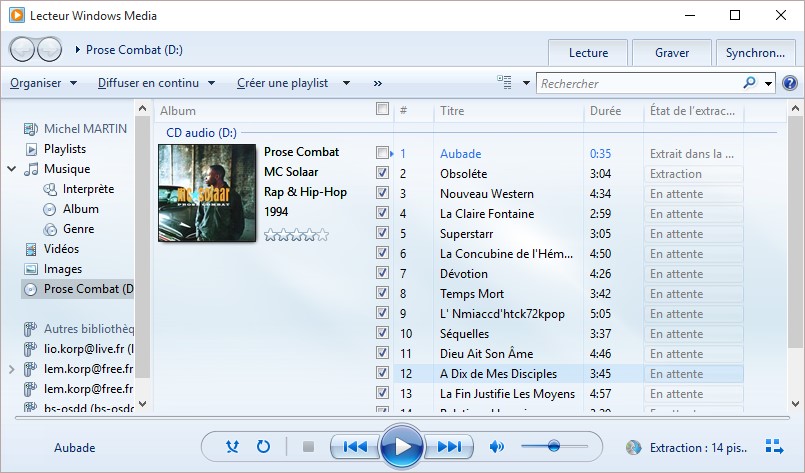Click Prose Combat (D:) breadcrumb link
The image size is (805, 473).
tap(134, 50)
